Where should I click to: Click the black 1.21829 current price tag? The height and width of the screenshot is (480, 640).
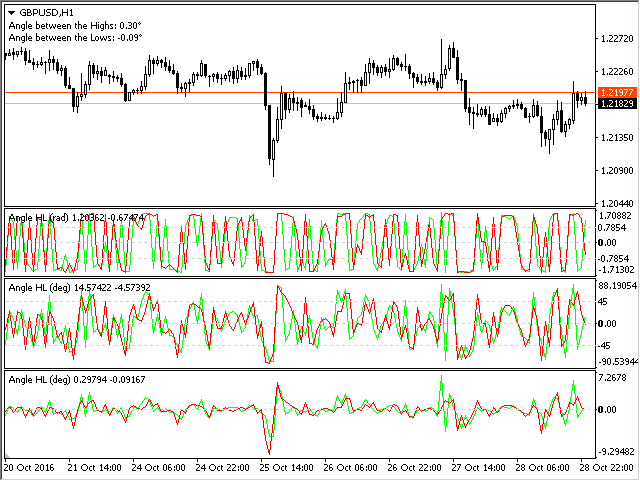point(614,104)
